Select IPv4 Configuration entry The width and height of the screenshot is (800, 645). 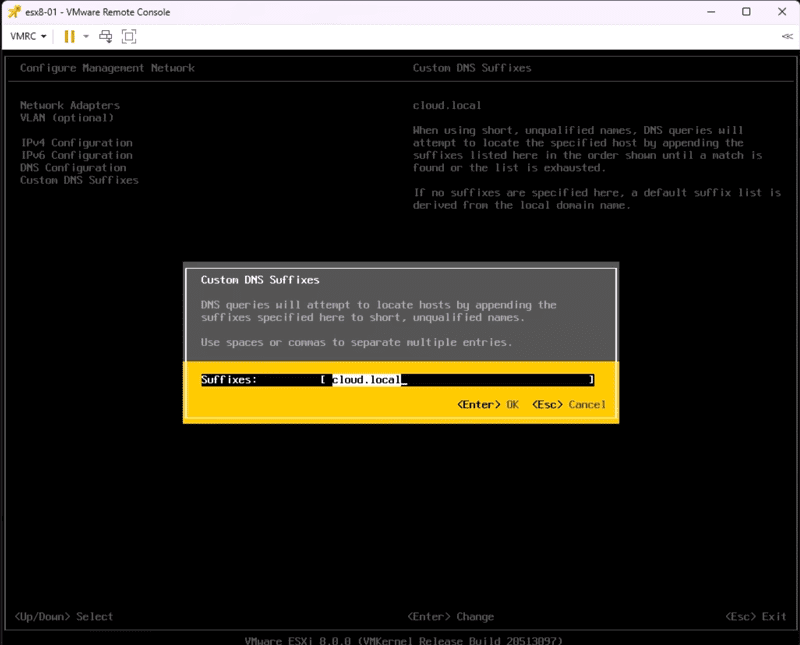click(77, 143)
